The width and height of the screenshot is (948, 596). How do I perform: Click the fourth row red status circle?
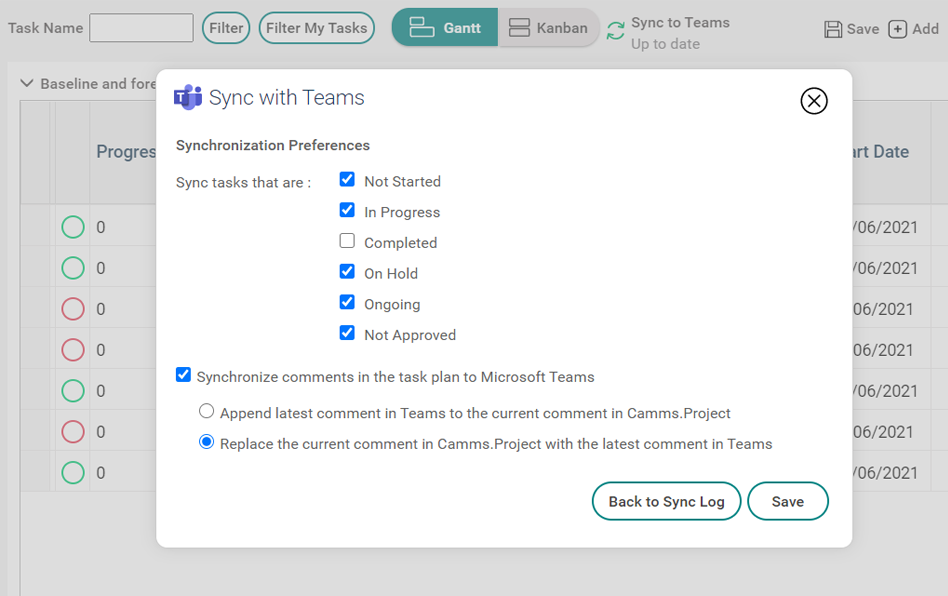(73, 350)
